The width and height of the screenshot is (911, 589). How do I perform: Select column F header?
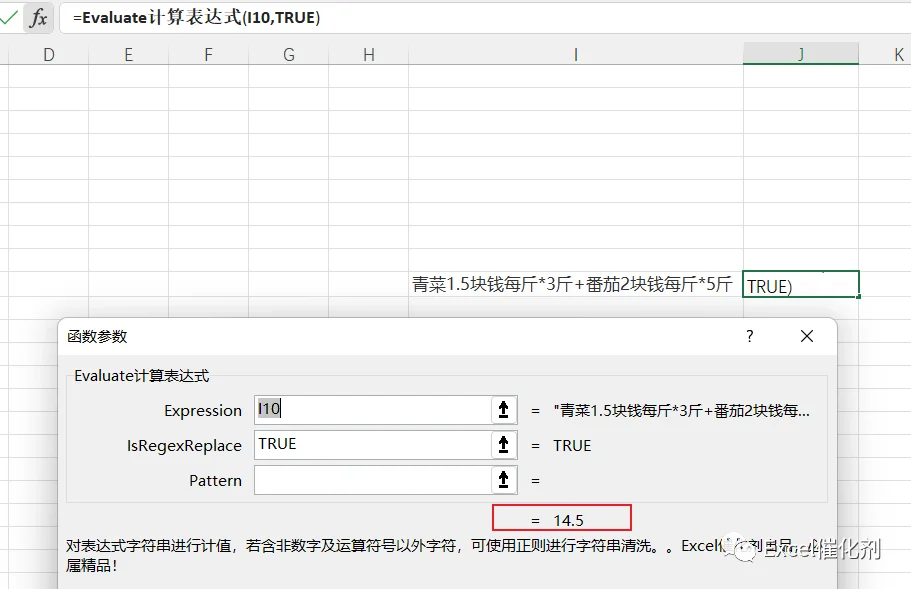click(x=209, y=55)
